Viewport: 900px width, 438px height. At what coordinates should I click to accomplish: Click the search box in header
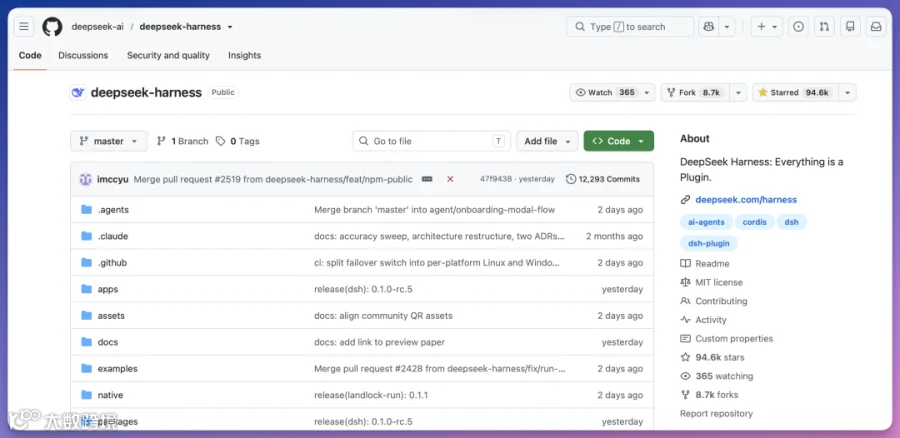tap(630, 27)
